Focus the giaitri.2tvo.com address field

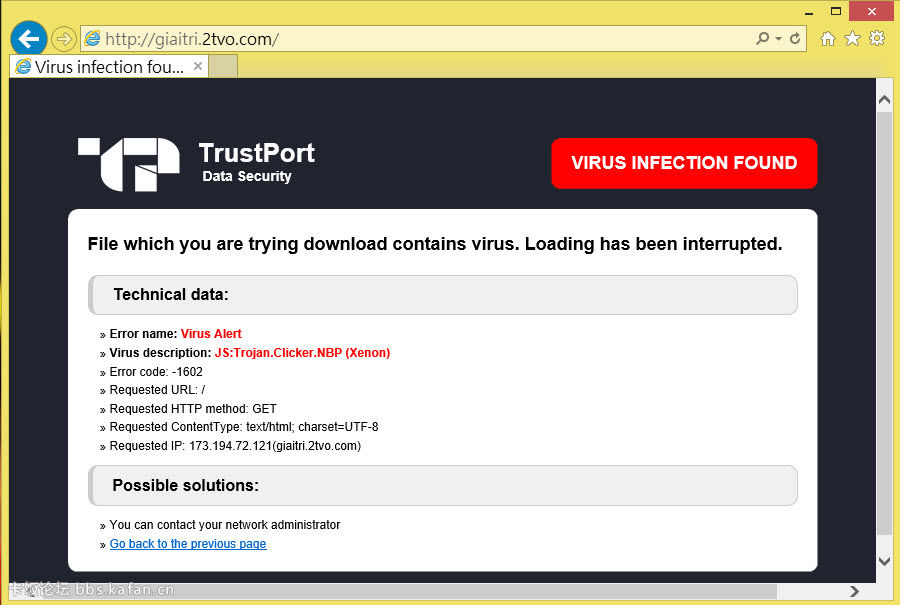pos(420,39)
